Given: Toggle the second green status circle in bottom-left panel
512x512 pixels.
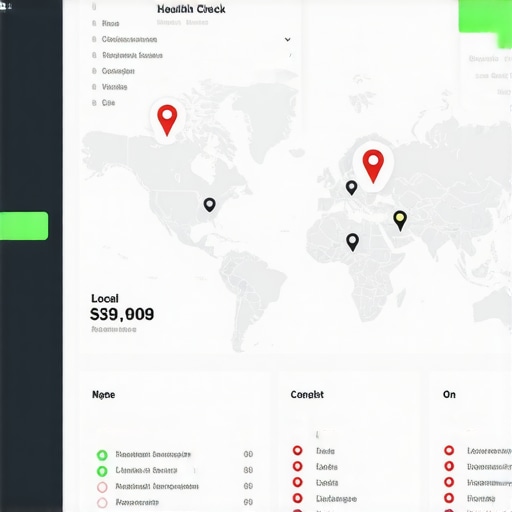Looking at the screenshot, I should pyautogui.click(x=102, y=471).
